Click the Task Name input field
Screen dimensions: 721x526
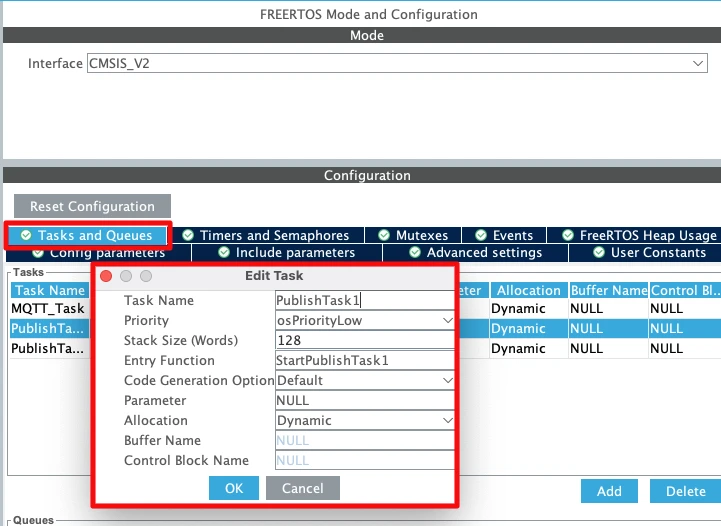point(365,300)
